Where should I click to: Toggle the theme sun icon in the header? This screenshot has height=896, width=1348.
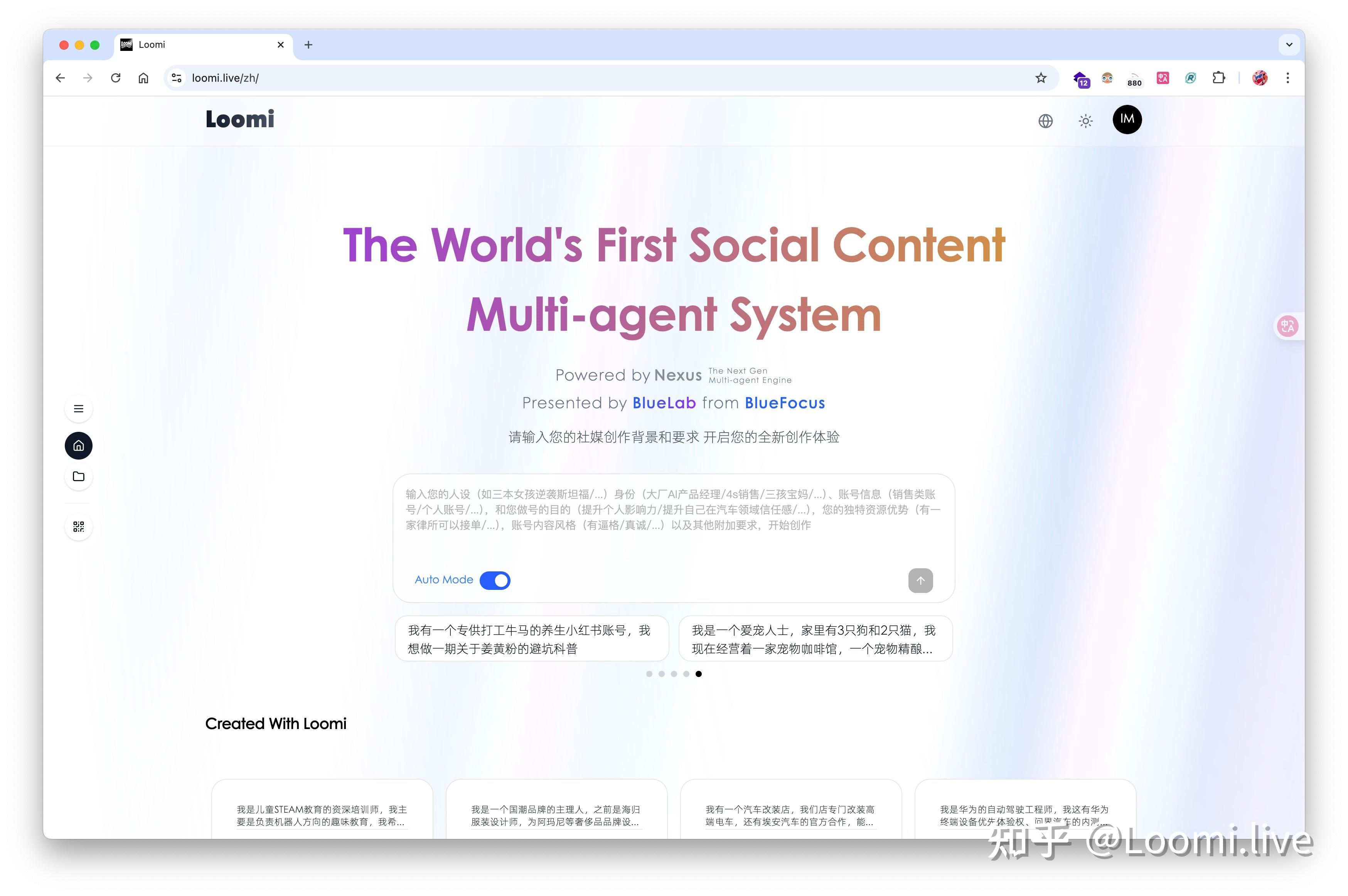click(1085, 121)
